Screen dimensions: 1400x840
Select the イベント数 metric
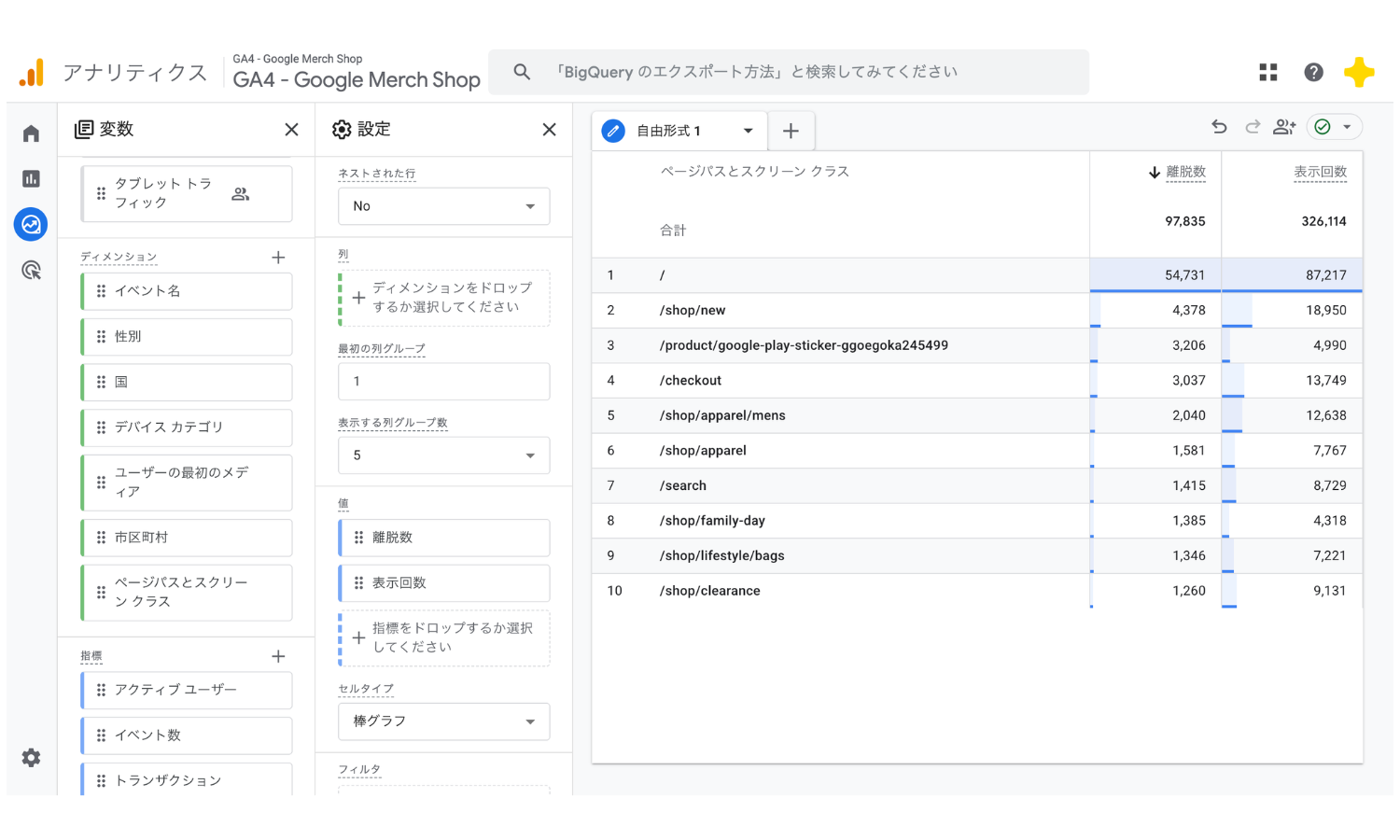(x=187, y=735)
